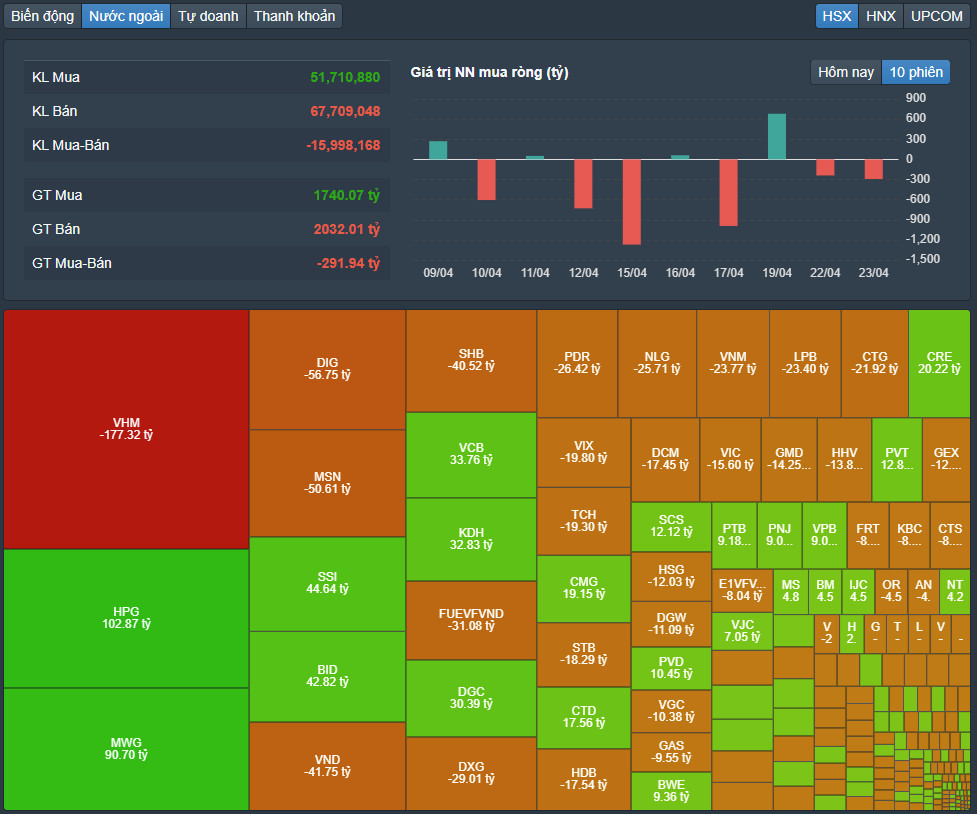Screen dimensions: 977x814
Task: Click the DCM treemap cell
Action: [x=665, y=459]
